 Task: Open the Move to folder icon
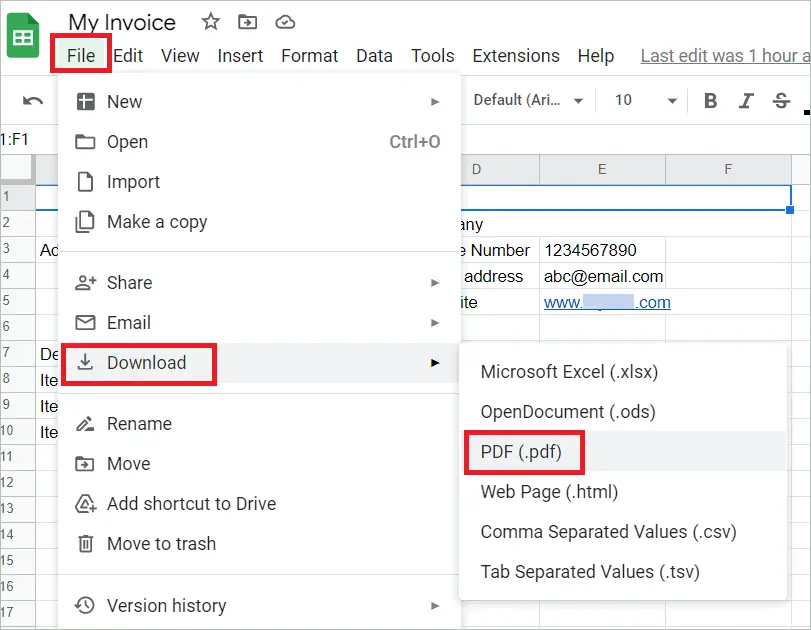(246, 21)
